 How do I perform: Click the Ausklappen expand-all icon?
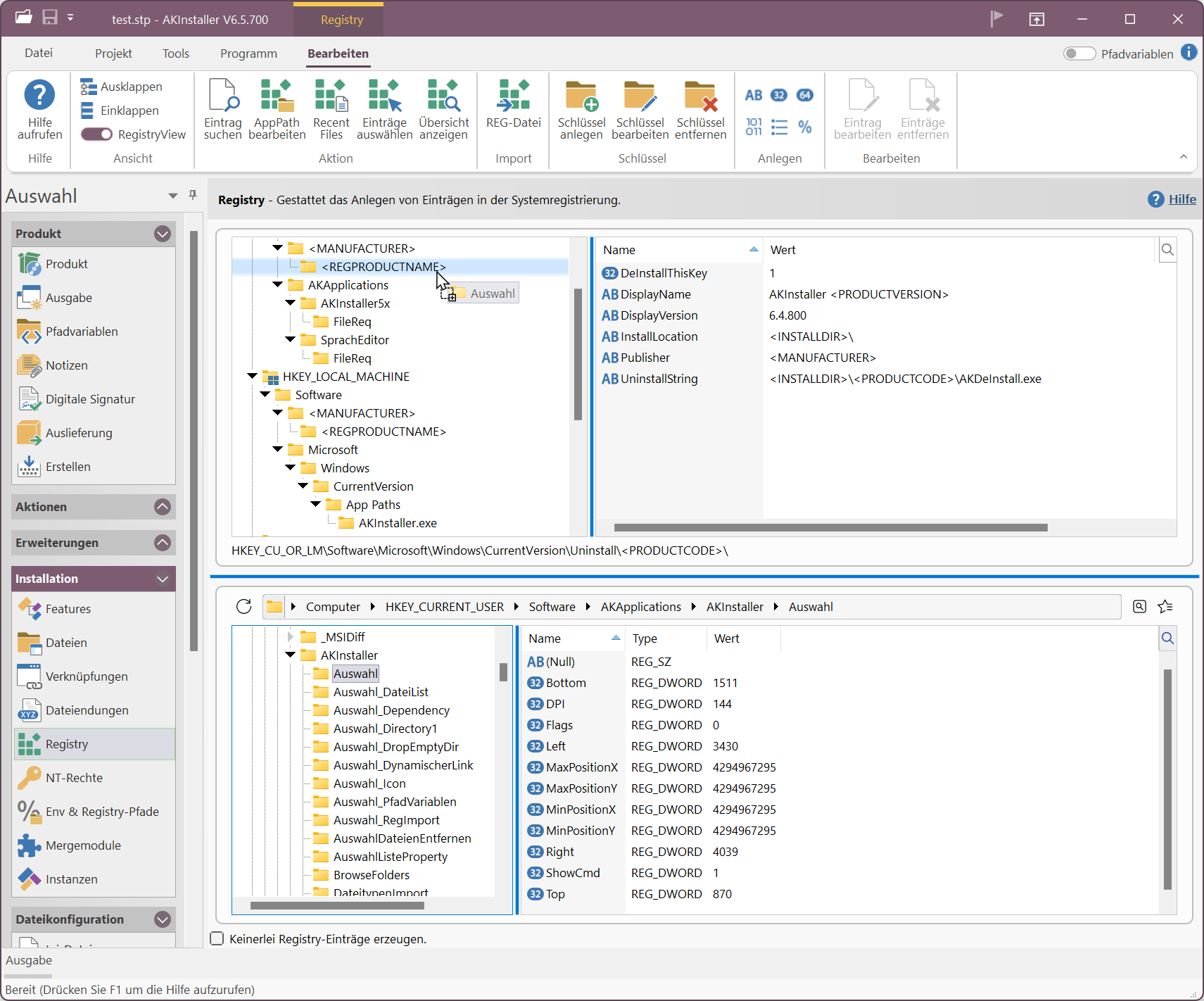88,87
